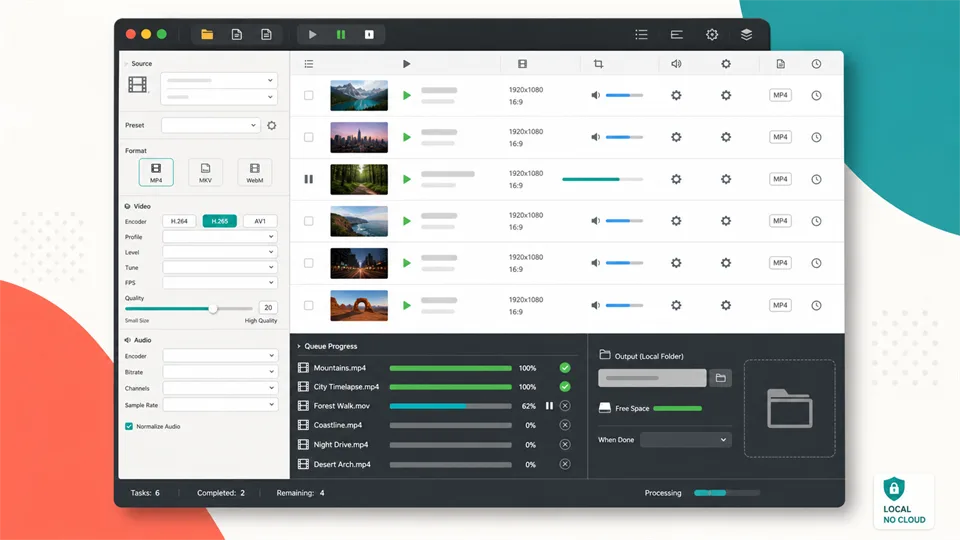Mute the mountains row speaker icon
This screenshot has height=540, width=960.
pyautogui.click(x=596, y=96)
